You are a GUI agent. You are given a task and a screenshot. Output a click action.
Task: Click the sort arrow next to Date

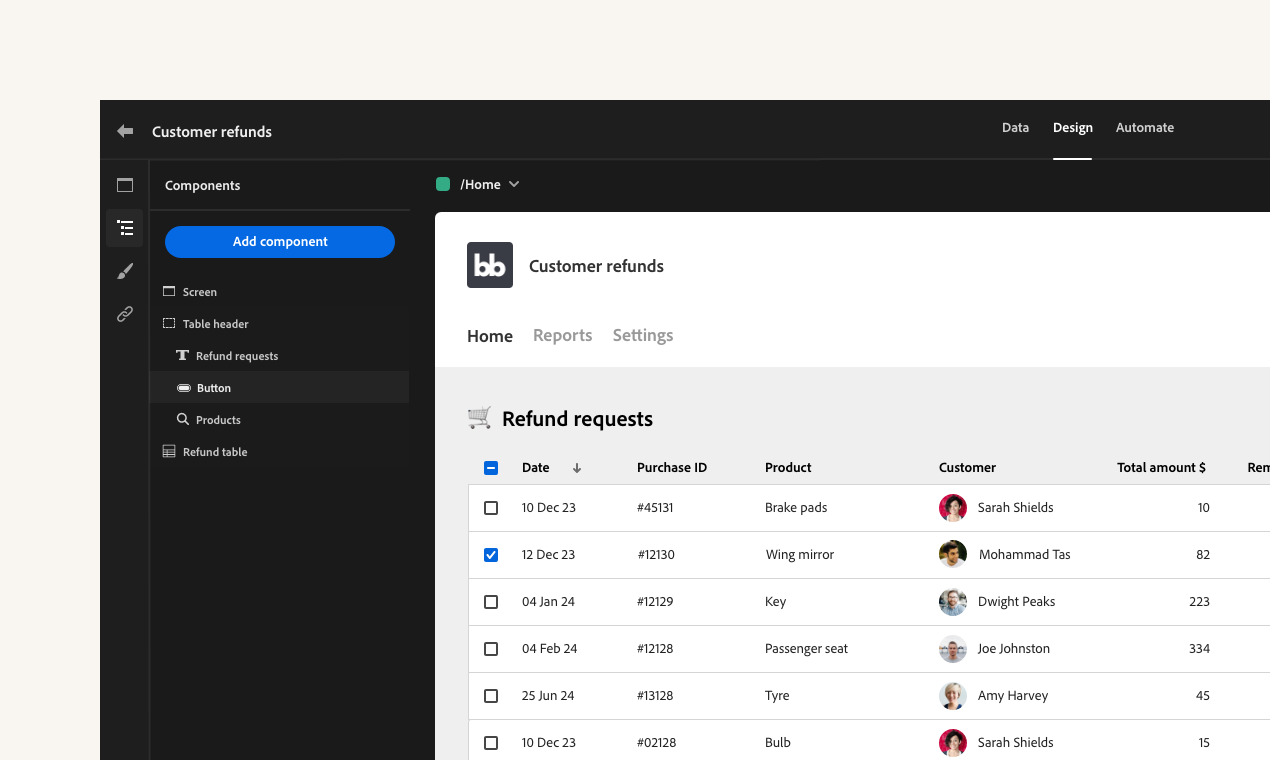[577, 468]
